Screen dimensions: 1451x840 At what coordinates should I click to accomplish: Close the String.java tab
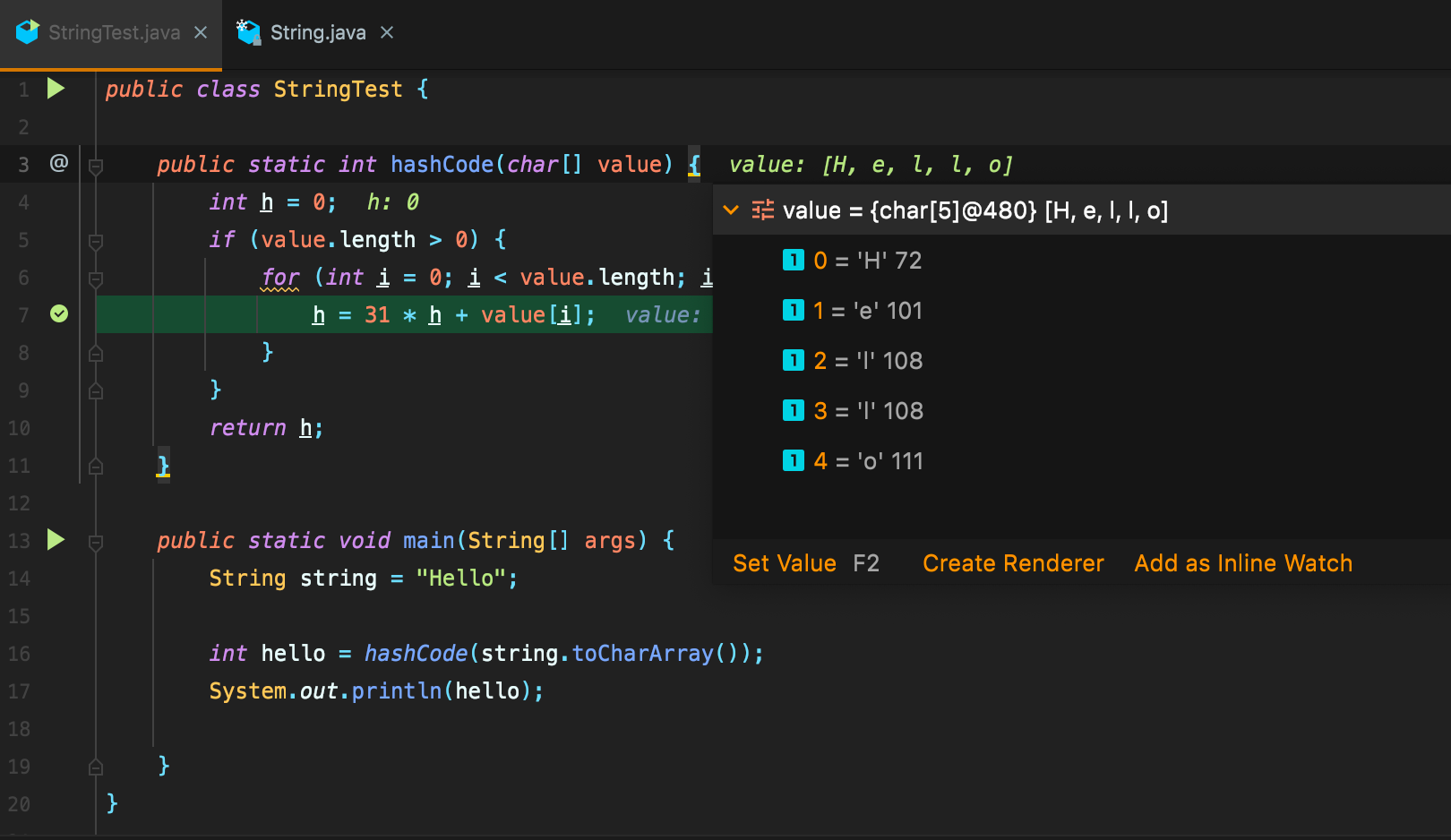387,32
